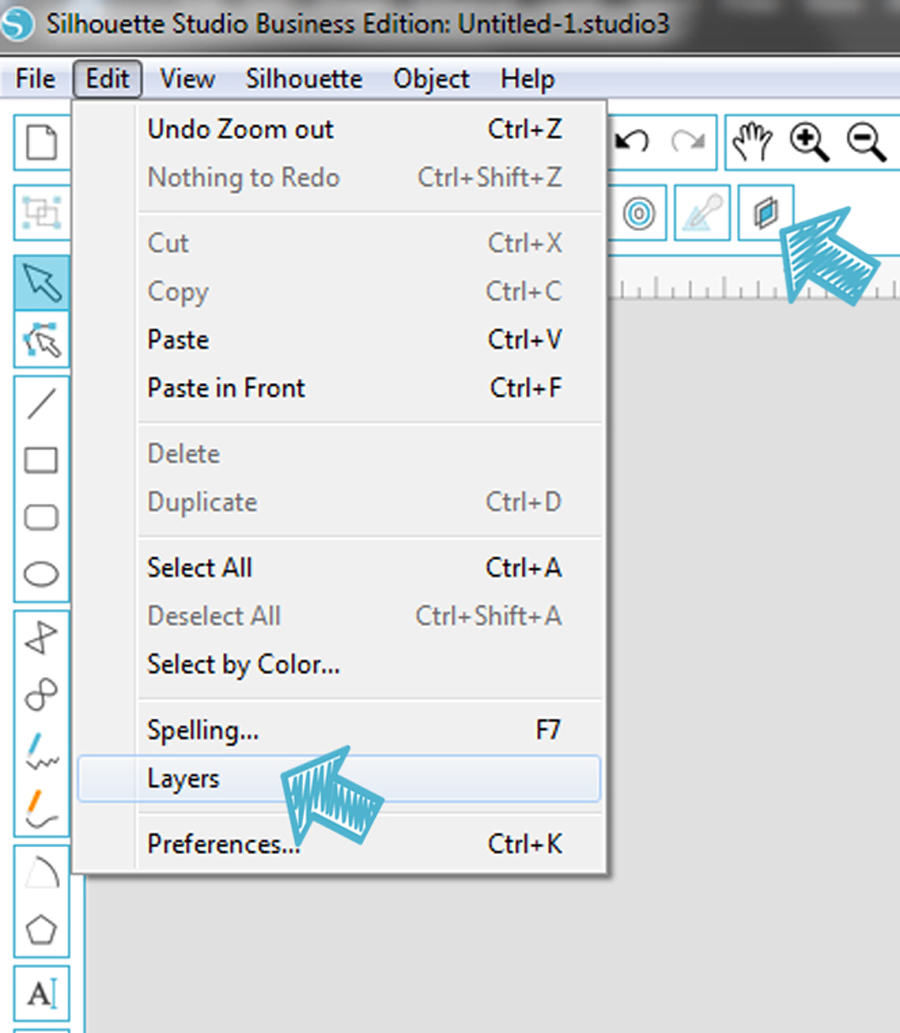Click the horizontal ruler above canvas
The image size is (900, 1033).
(x=754, y=279)
